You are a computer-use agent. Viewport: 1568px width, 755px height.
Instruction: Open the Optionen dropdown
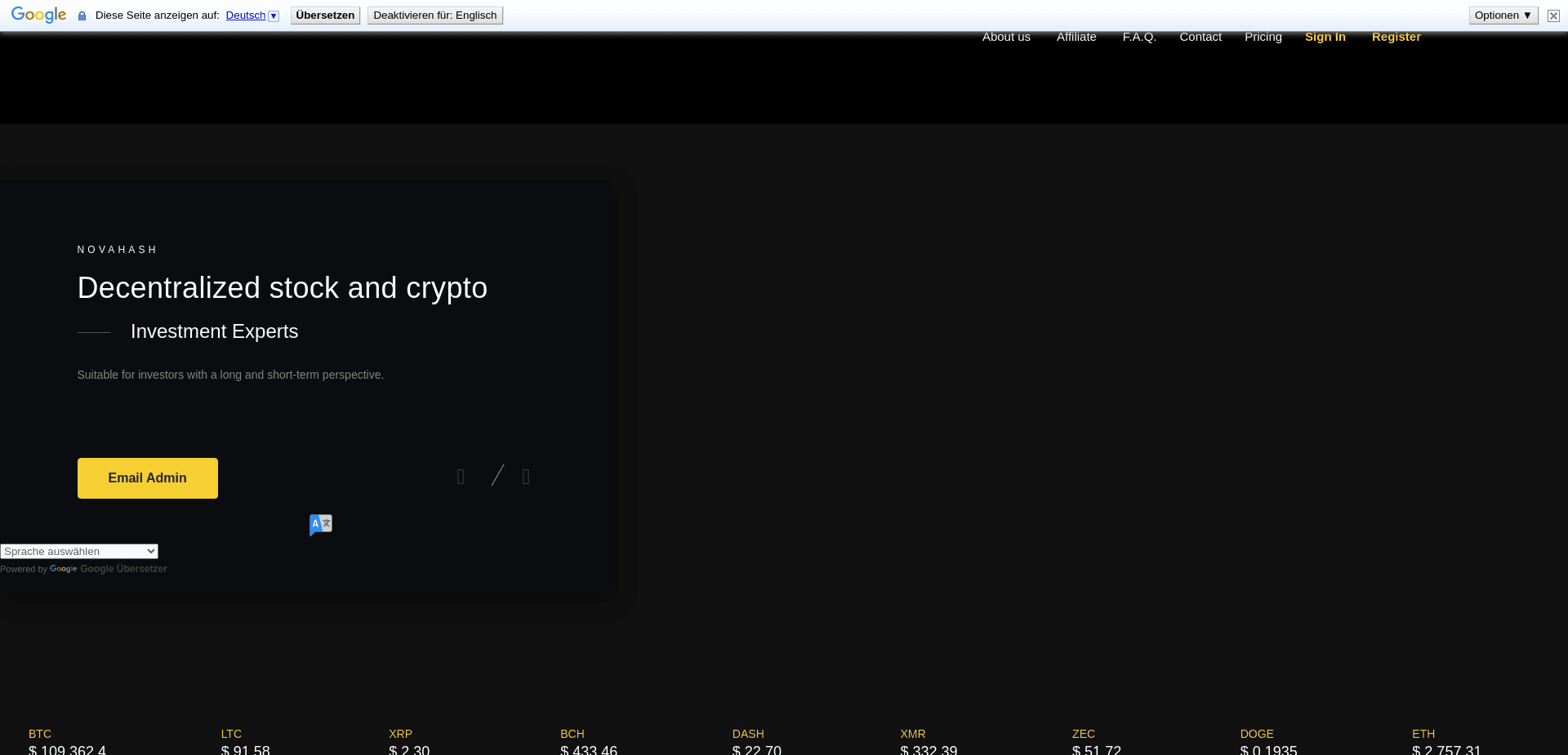1503,15
